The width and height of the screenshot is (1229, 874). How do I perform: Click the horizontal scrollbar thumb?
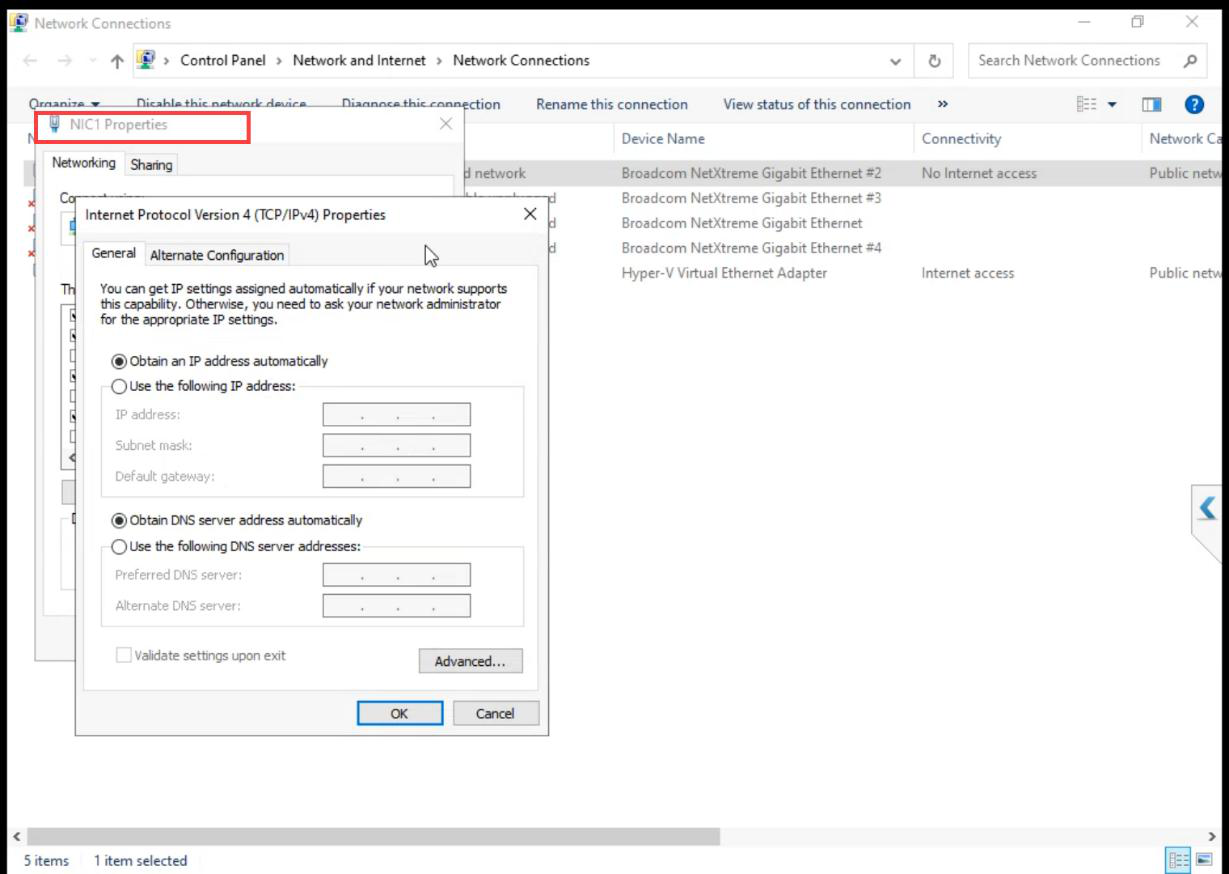click(x=374, y=836)
